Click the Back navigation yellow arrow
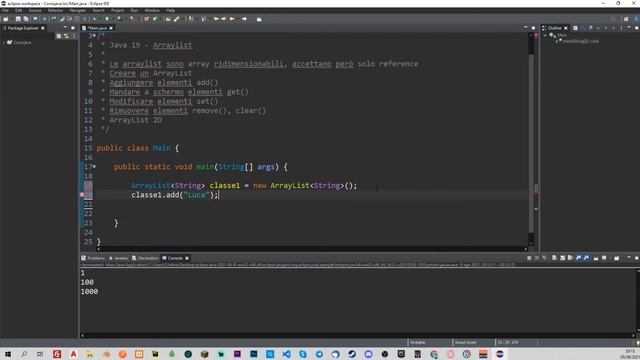640x360 pixels. pos(232,19)
